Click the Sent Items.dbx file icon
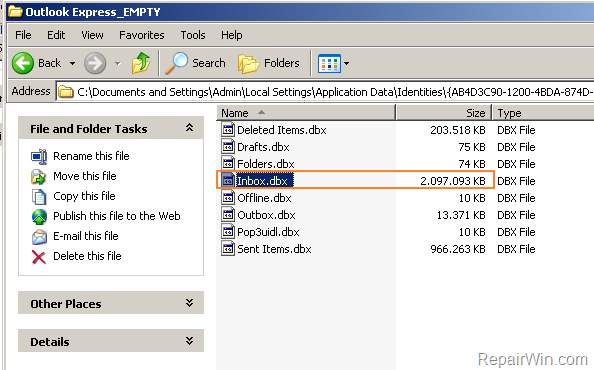The width and height of the screenshot is (594, 370). click(x=228, y=248)
